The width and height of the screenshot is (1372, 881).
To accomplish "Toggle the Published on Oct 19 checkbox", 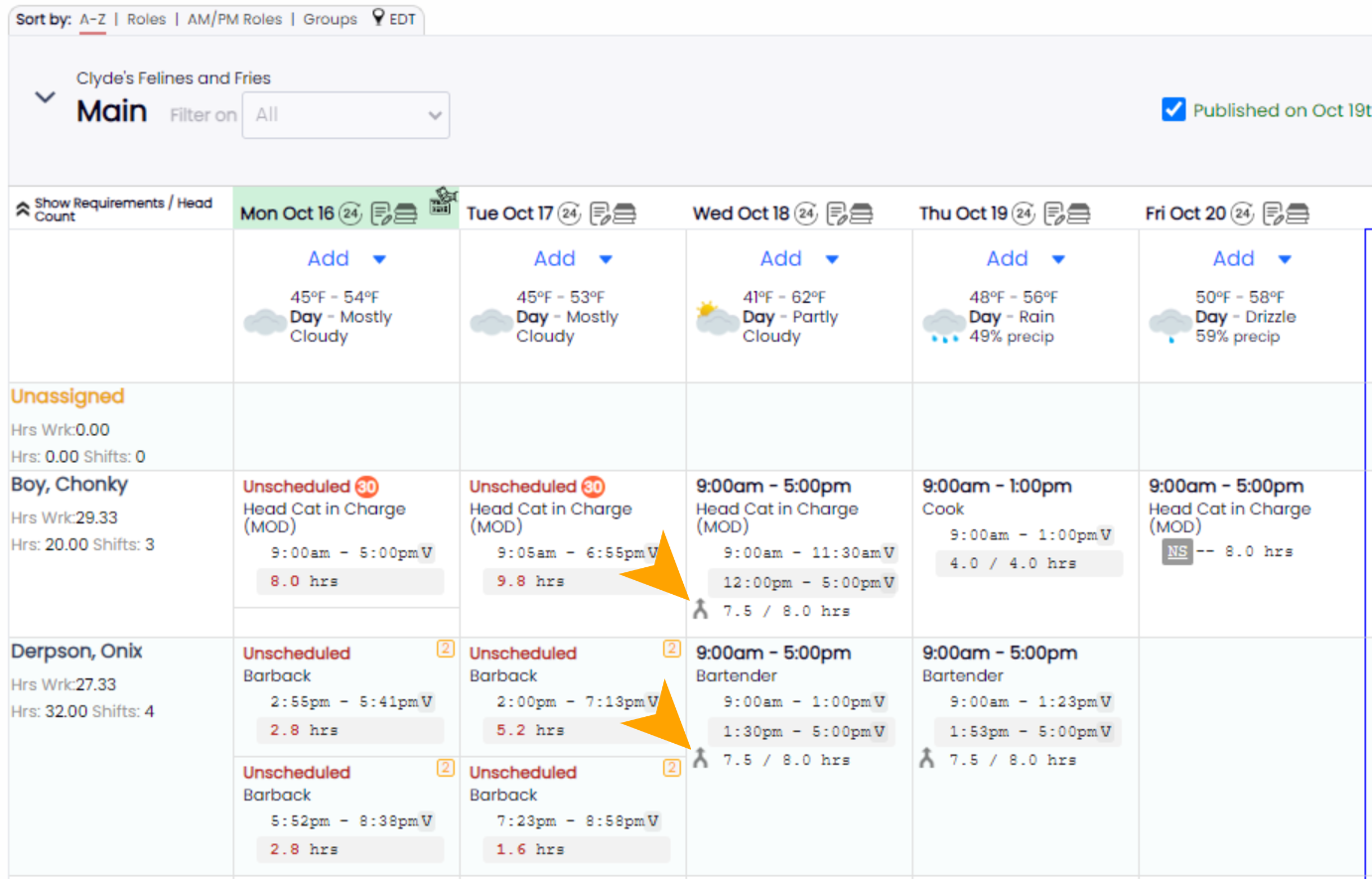I will click(1173, 109).
